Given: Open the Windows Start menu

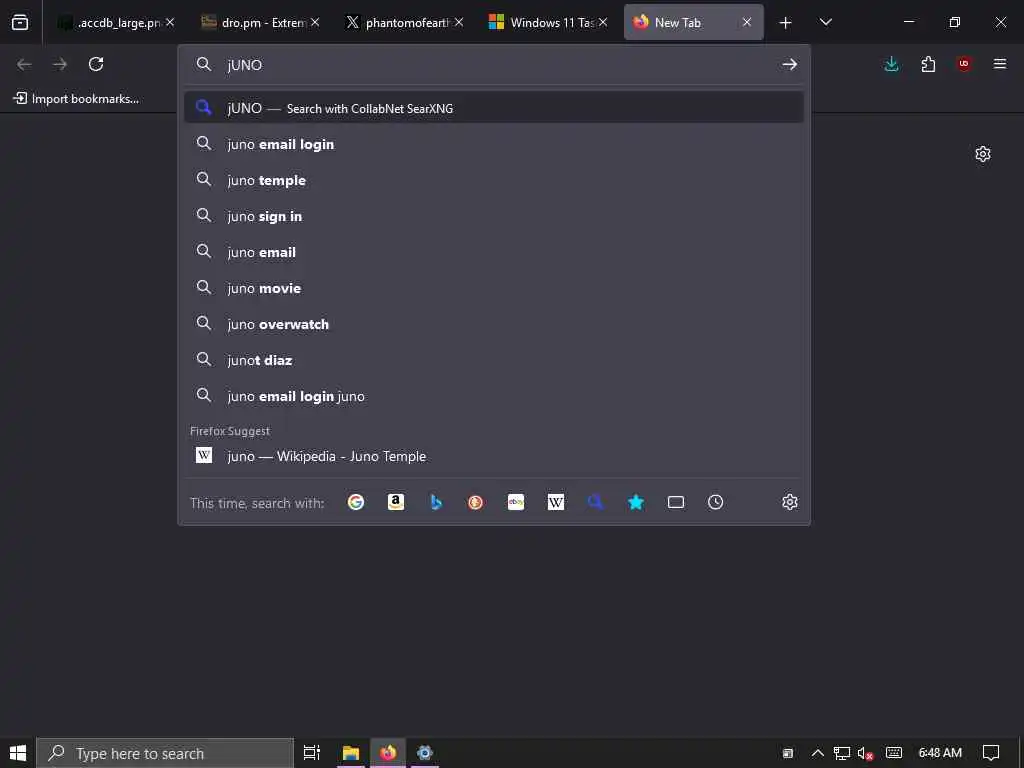Looking at the screenshot, I should click(x=18, y=753).
